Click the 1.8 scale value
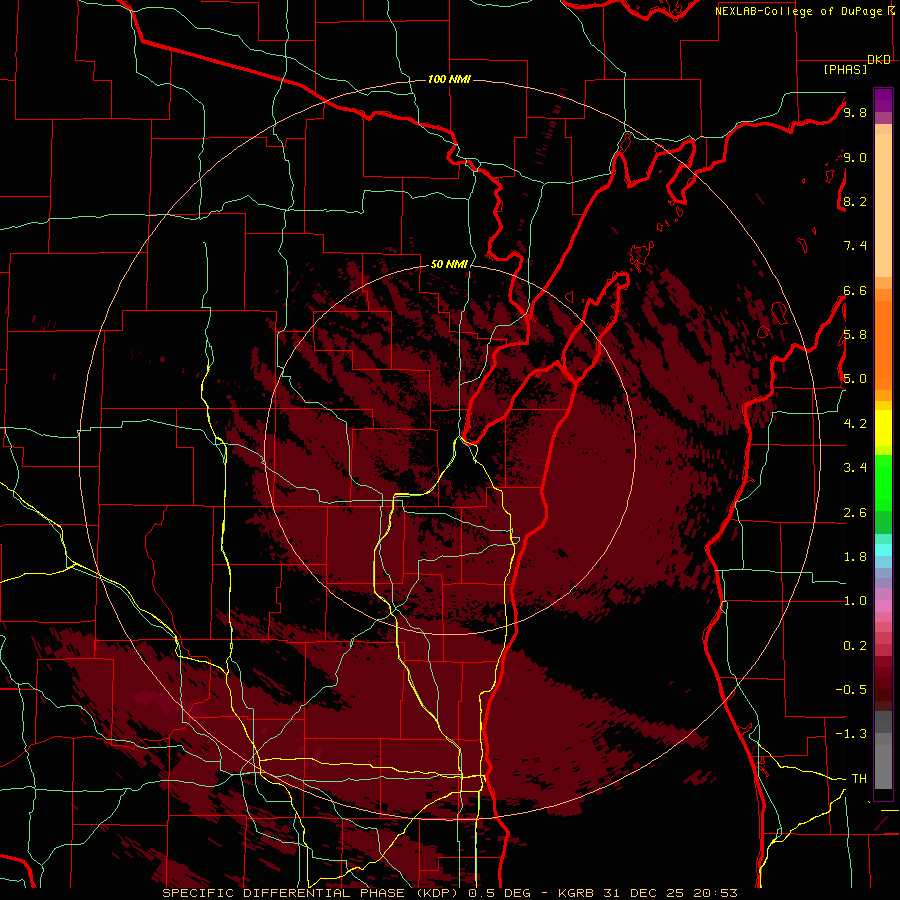The height and width of the screenshot is (900, 900). (855, 557)
